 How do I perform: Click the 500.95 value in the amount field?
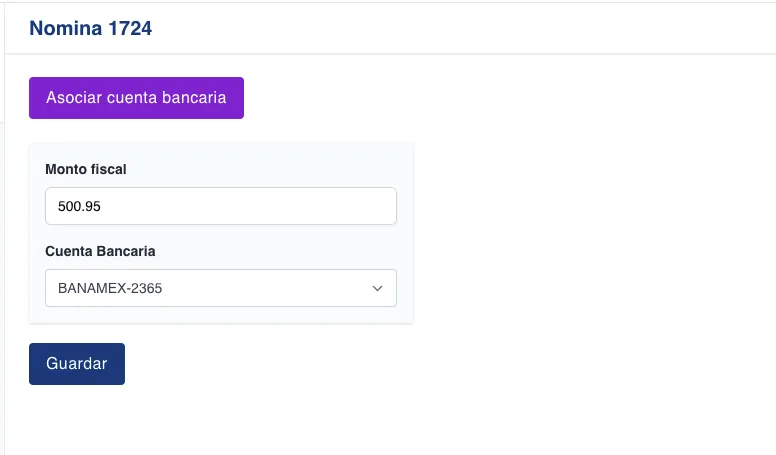click(80, 207)
